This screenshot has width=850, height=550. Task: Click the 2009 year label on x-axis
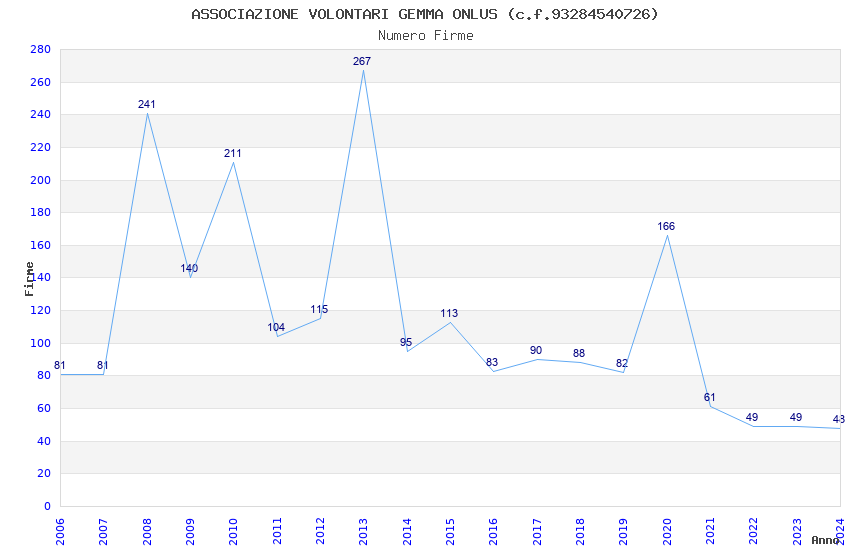190,532
